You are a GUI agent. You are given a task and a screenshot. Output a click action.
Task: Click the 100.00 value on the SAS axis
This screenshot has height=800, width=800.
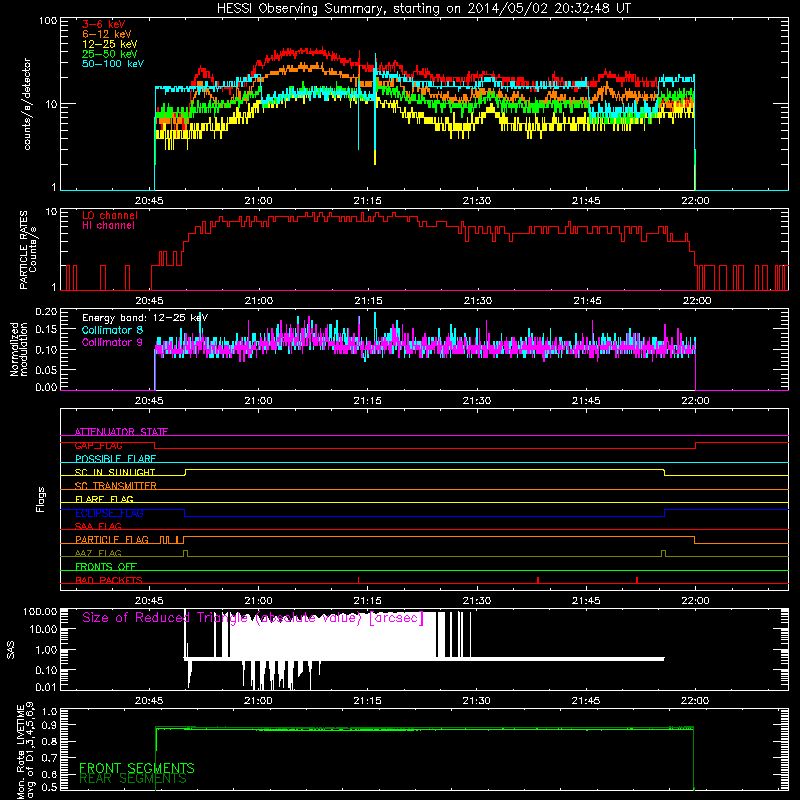(40, 611)
